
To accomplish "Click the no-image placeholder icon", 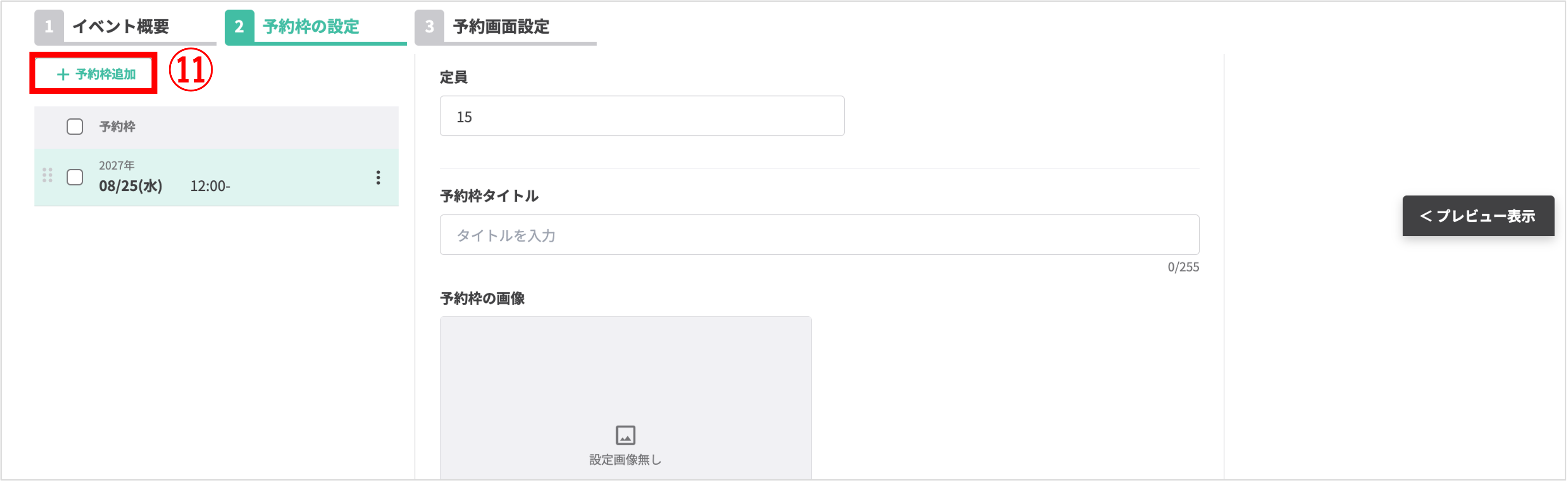I will [x=625, y=435].
